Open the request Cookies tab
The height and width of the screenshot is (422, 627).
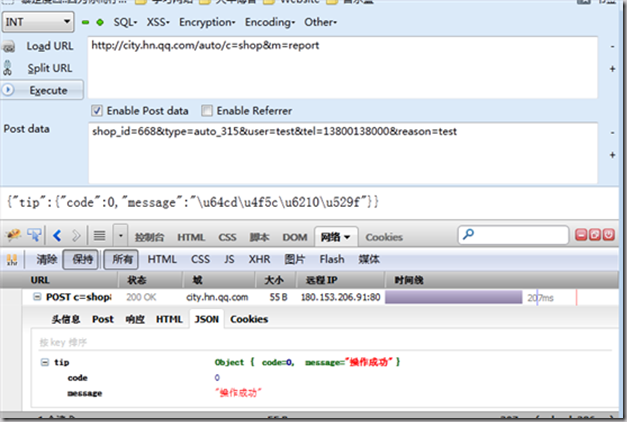click(x=249, y=319)
